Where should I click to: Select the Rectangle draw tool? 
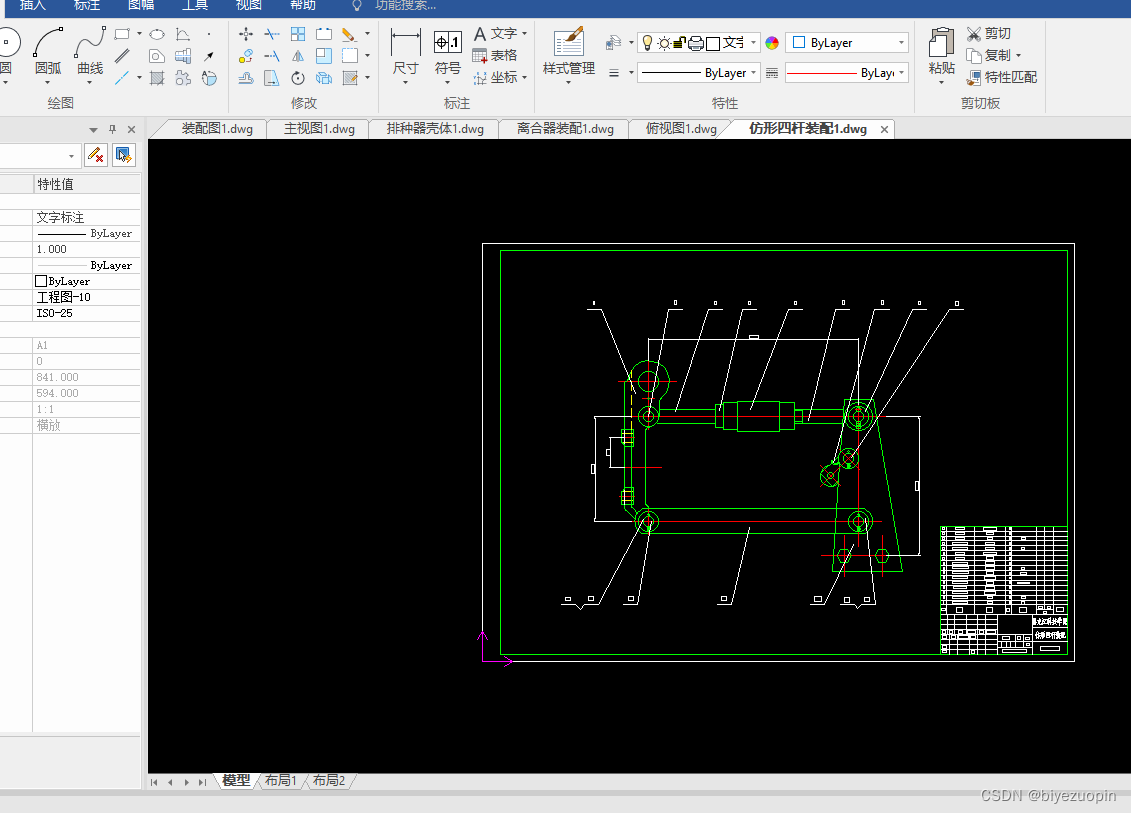(122, 34)
